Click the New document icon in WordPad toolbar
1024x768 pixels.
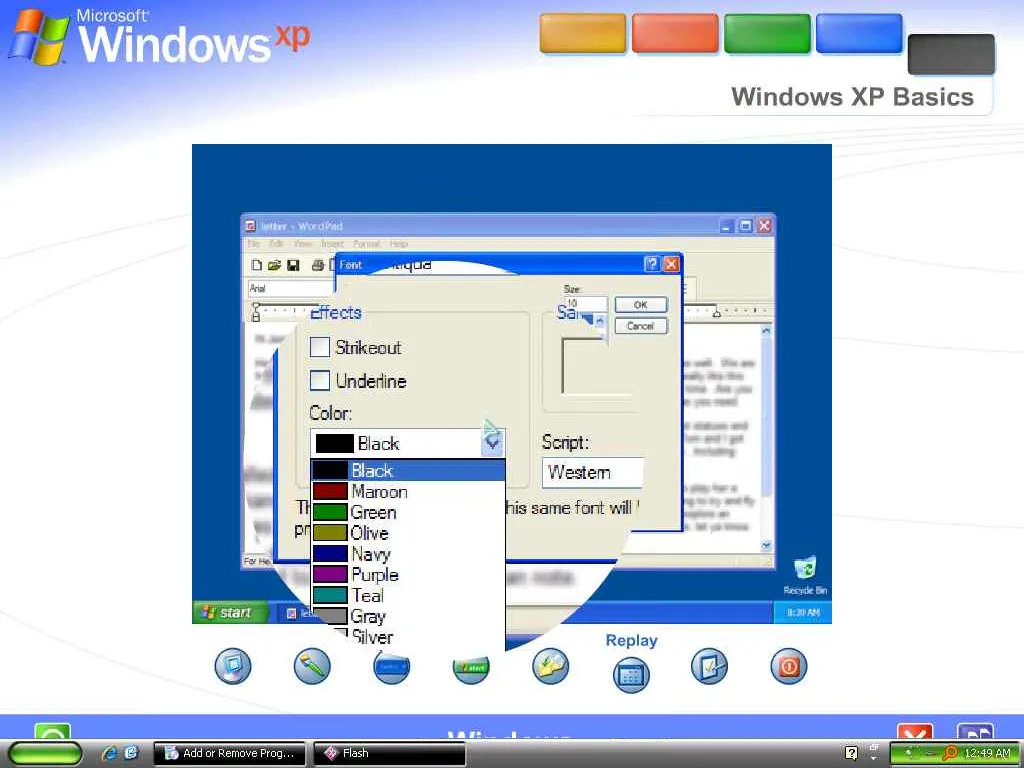257,264
